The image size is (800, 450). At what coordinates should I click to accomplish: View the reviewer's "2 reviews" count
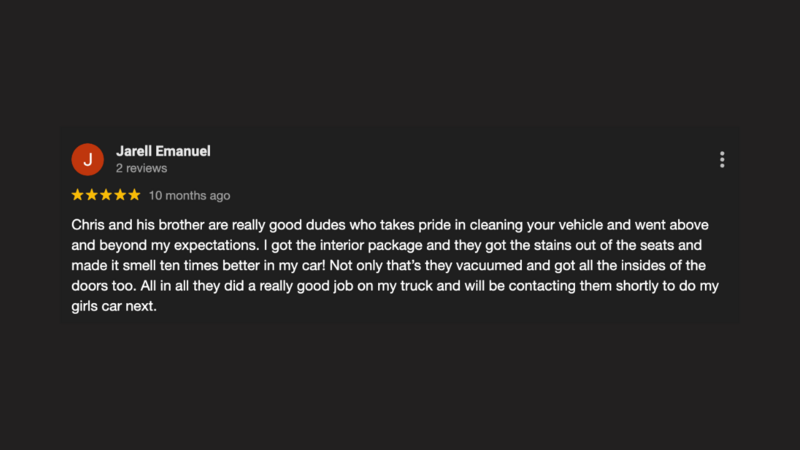[141, 168]
